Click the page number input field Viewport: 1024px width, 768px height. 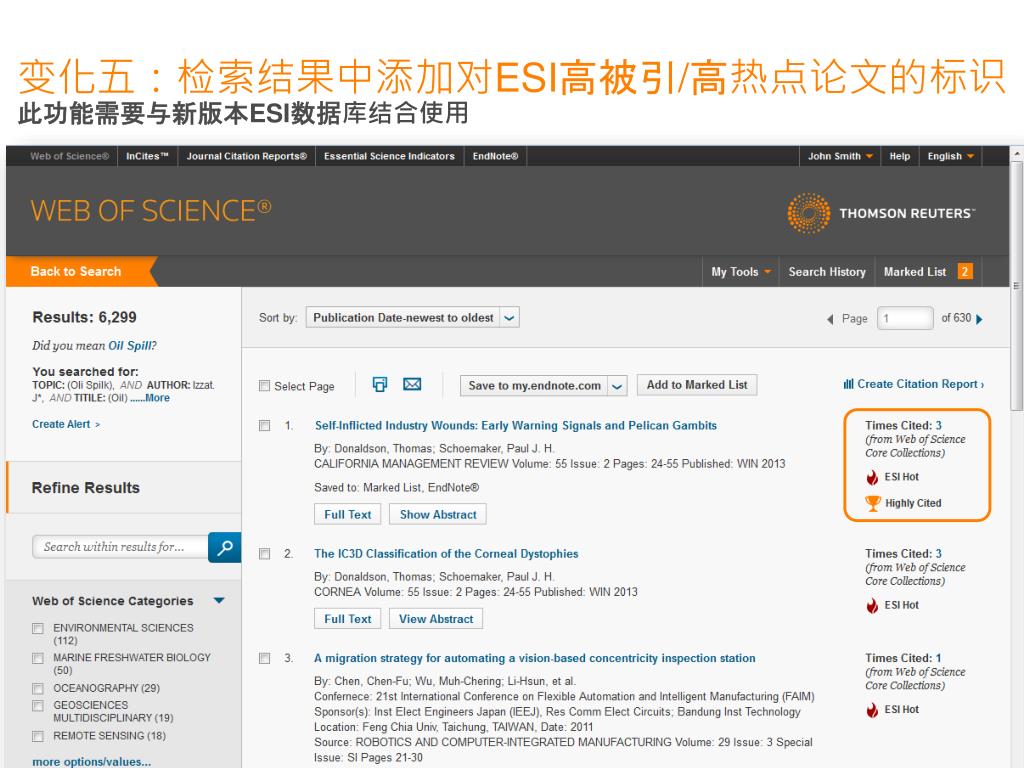coord(904,318)
